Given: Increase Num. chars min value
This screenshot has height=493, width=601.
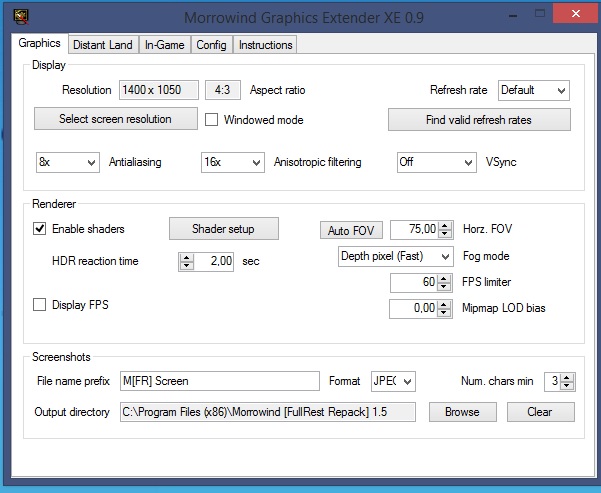Looking at the screenshot, I should tap(567, 378).
